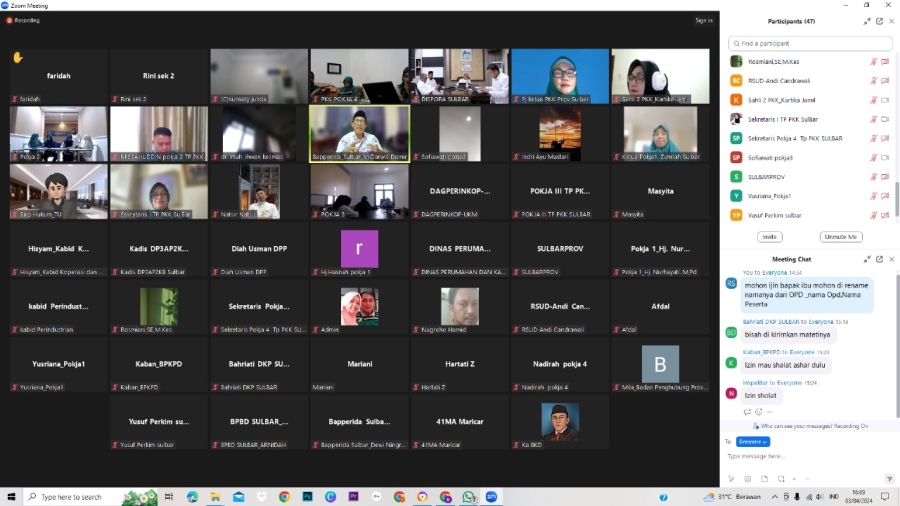Open WhatsApp from the taskbar

click(468, 497)
